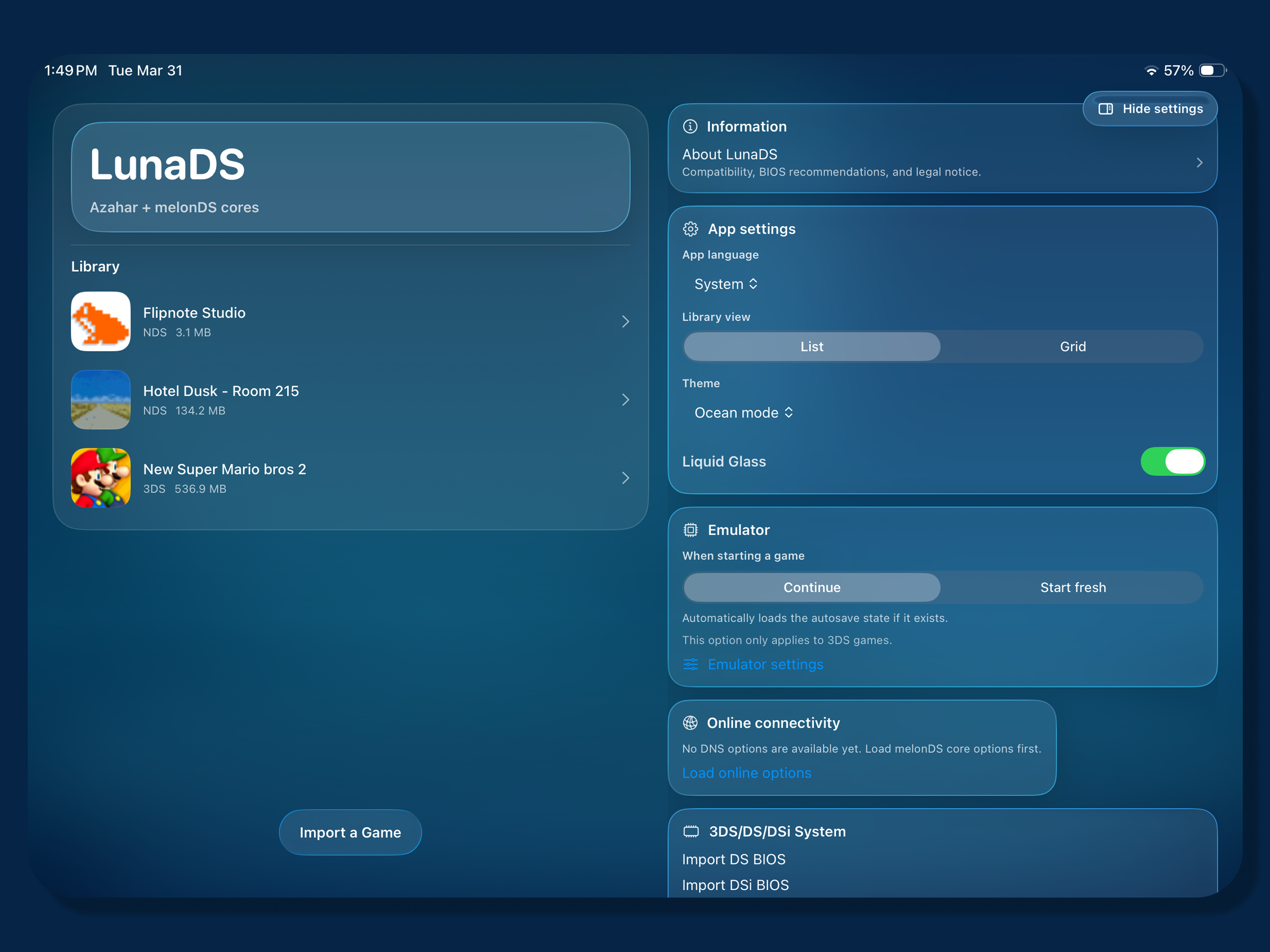Click Import DS BIOS
1270x952 pixels.
[734, 859]
